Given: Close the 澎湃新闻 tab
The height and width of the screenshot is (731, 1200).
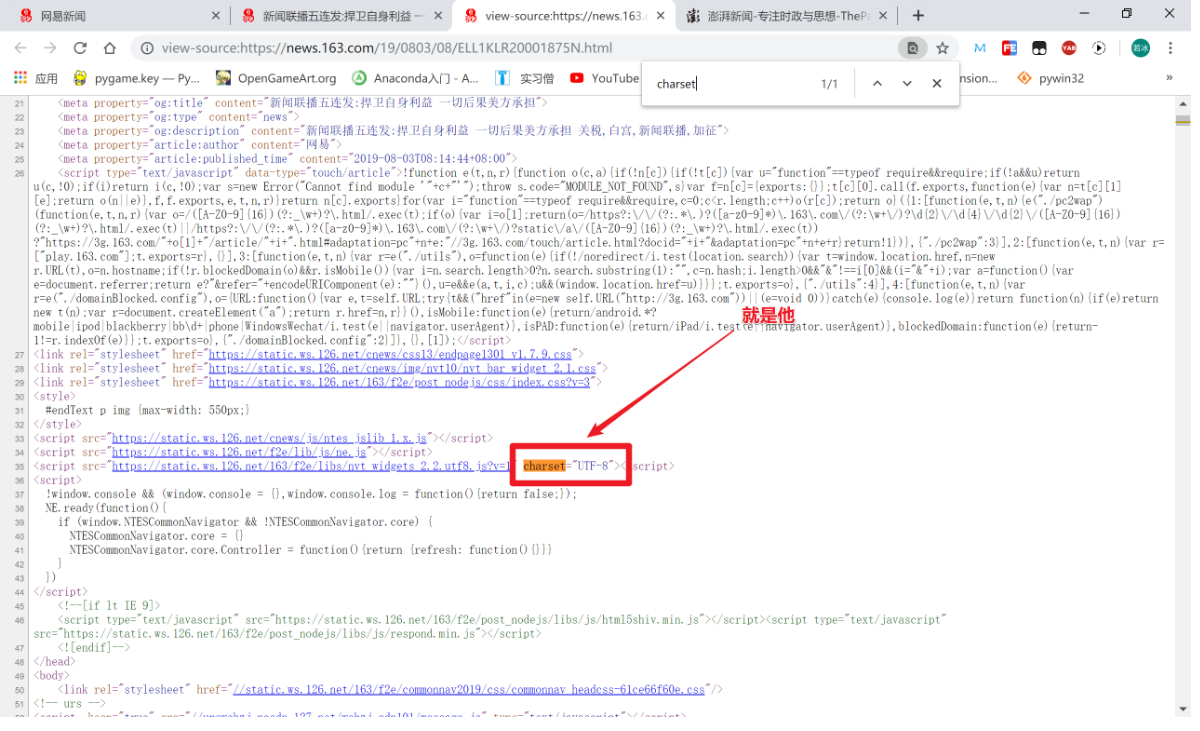Looking at the screenshot, I should pyautogui.click(x=885, y=16).
